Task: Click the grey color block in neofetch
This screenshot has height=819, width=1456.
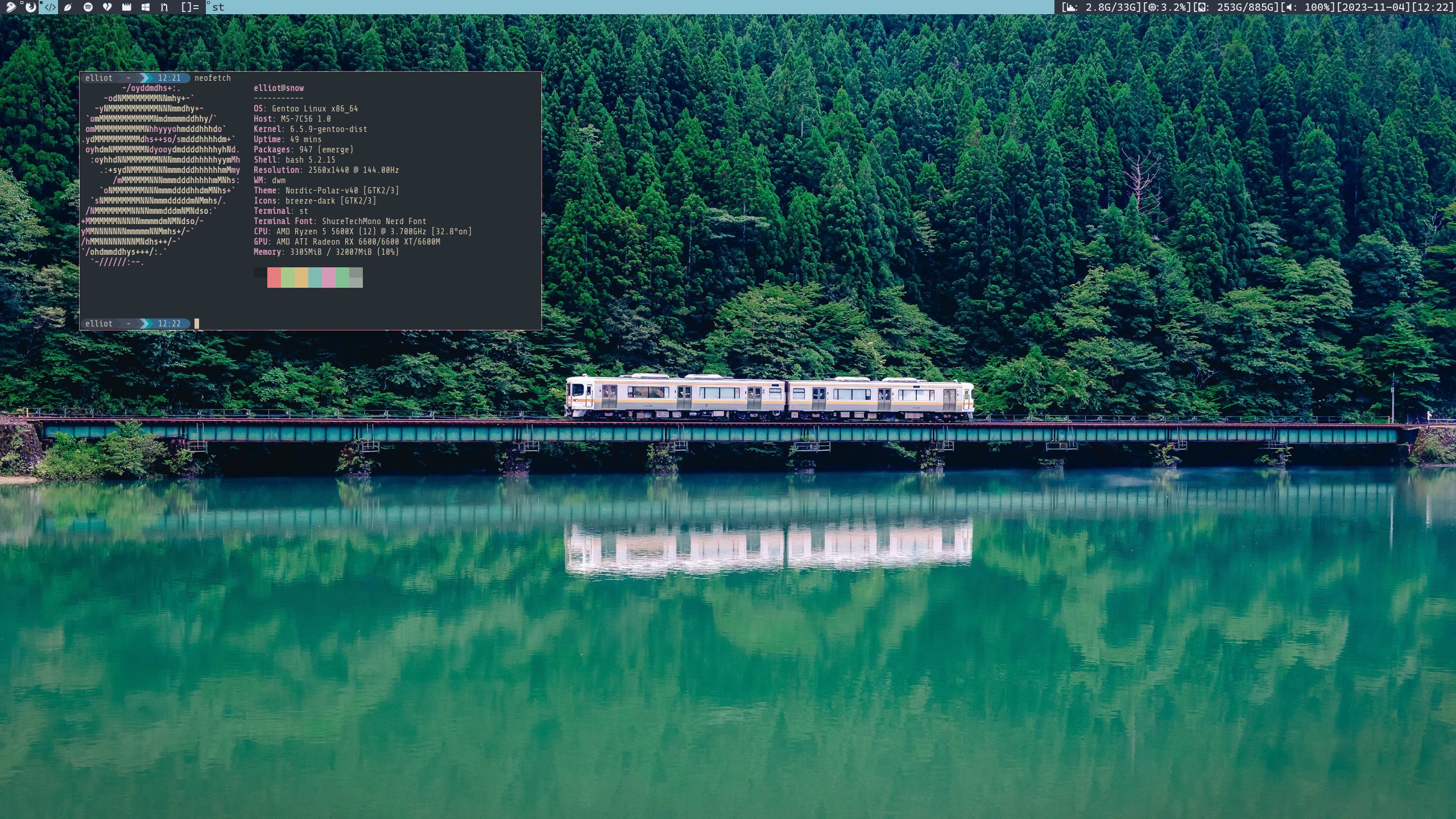Action: (356, 278)
